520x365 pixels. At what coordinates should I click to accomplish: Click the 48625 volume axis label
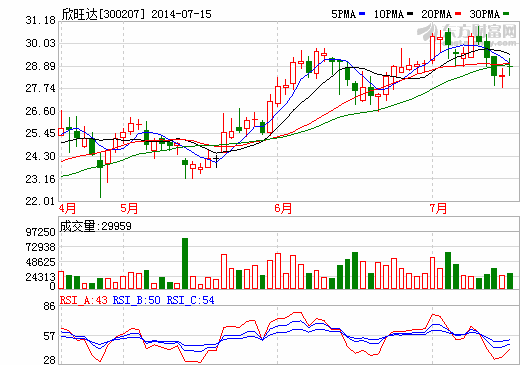click(41, 262)
